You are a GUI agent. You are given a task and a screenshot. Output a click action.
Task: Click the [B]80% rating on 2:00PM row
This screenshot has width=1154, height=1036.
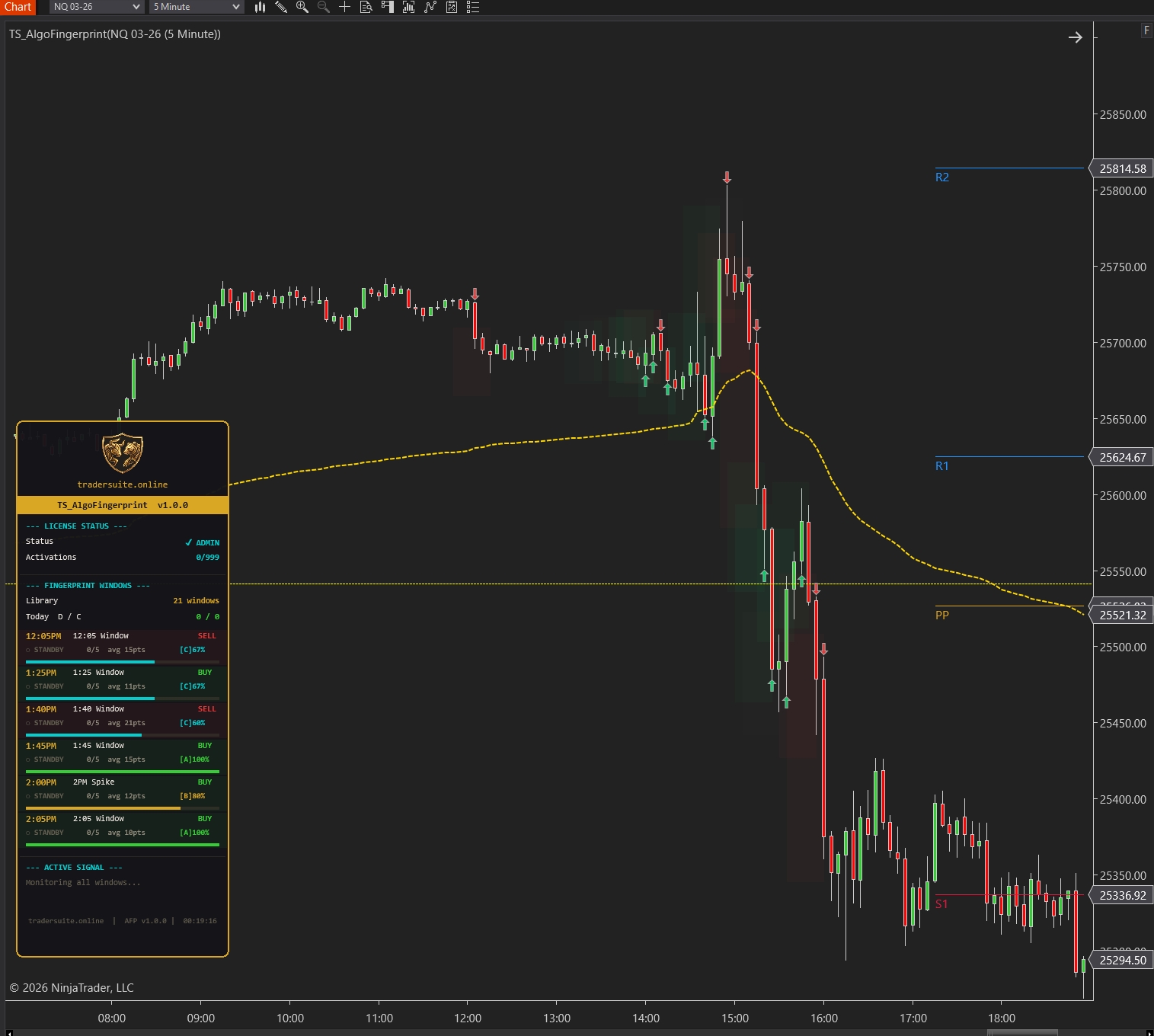192,796
